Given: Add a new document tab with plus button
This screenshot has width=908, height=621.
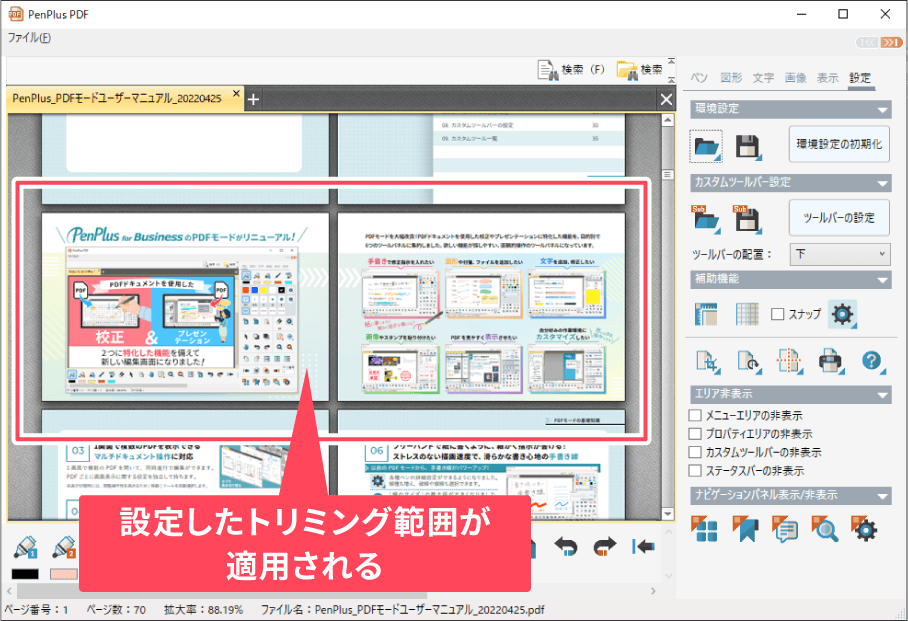Looking at the screenshot, I should 253,100.
